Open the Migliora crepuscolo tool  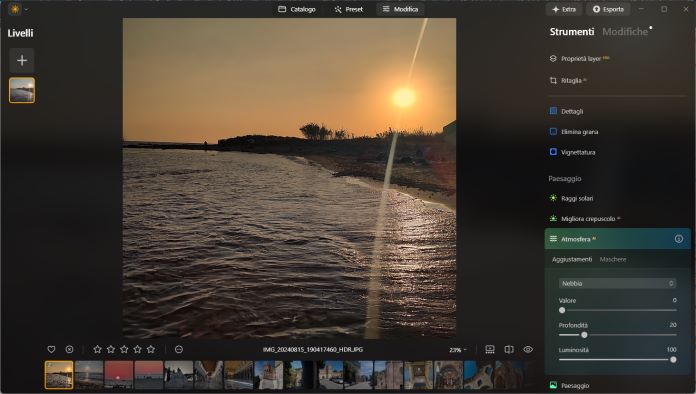[x=585, y=219]
